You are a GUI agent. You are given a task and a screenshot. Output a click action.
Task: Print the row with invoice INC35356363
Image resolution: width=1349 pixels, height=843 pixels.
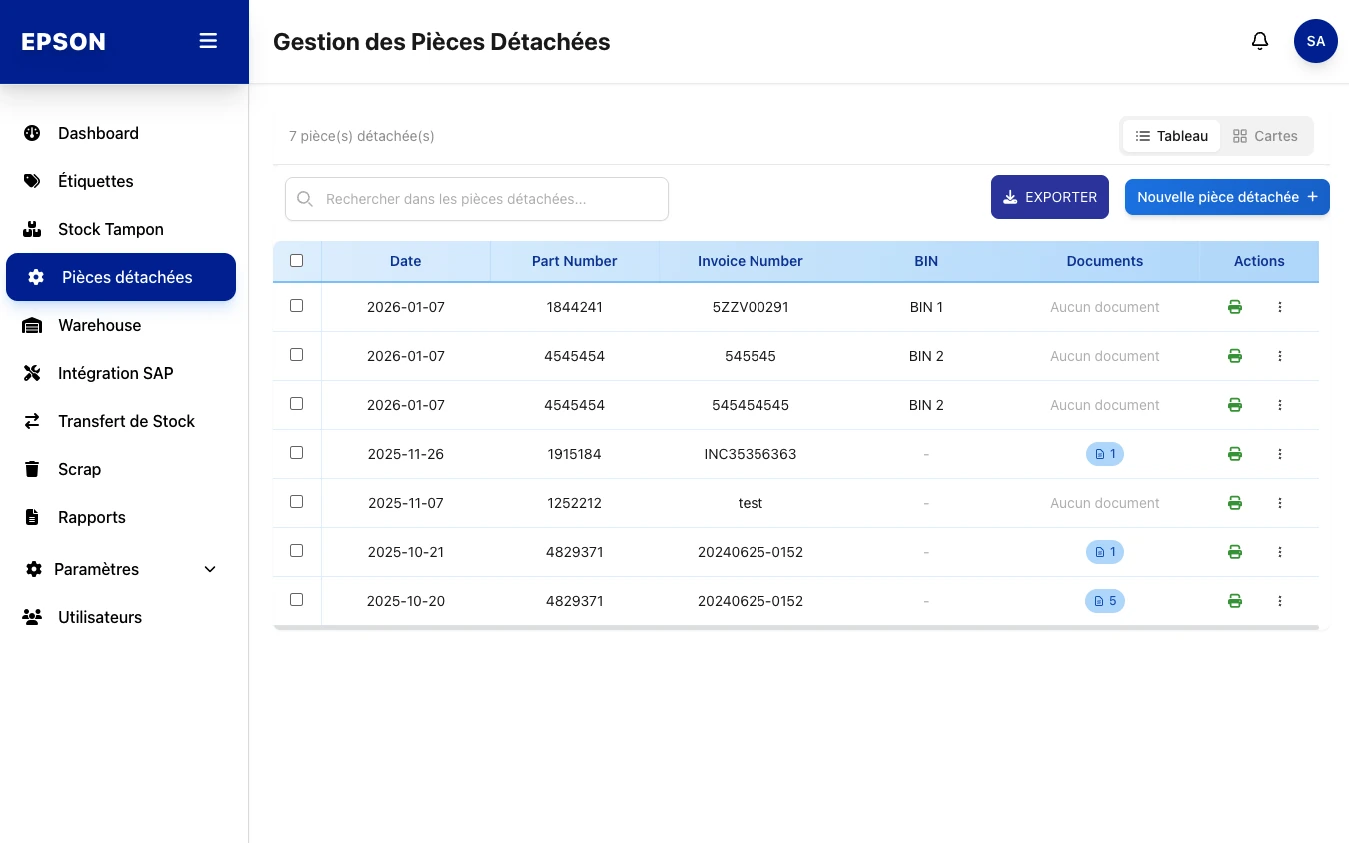click(1235, 454)
